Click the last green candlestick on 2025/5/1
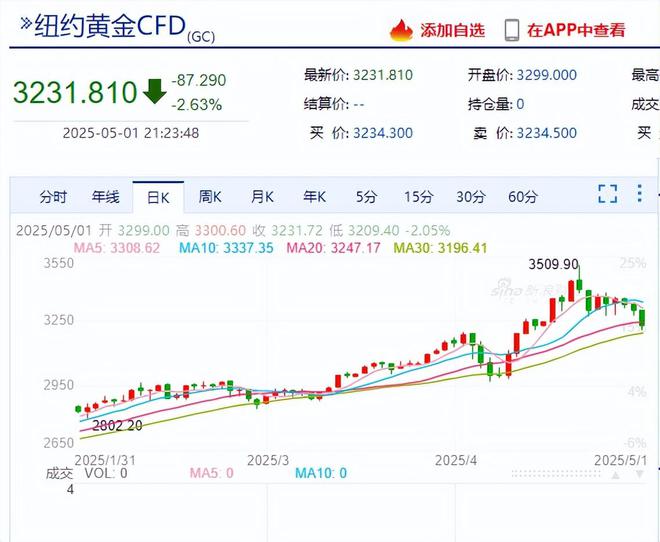This screenshot has height=542, width=660. 642,319
